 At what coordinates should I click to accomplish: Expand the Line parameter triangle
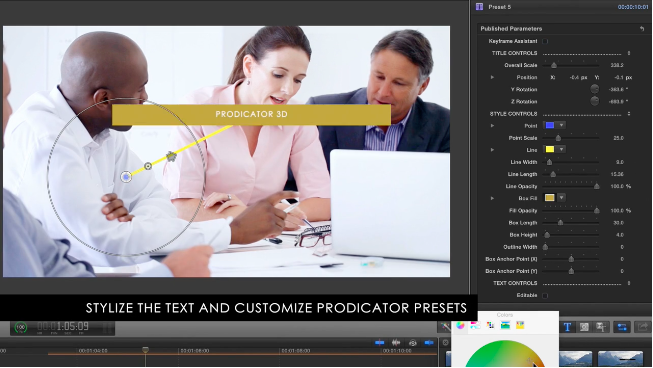click(x=492, y=150)
